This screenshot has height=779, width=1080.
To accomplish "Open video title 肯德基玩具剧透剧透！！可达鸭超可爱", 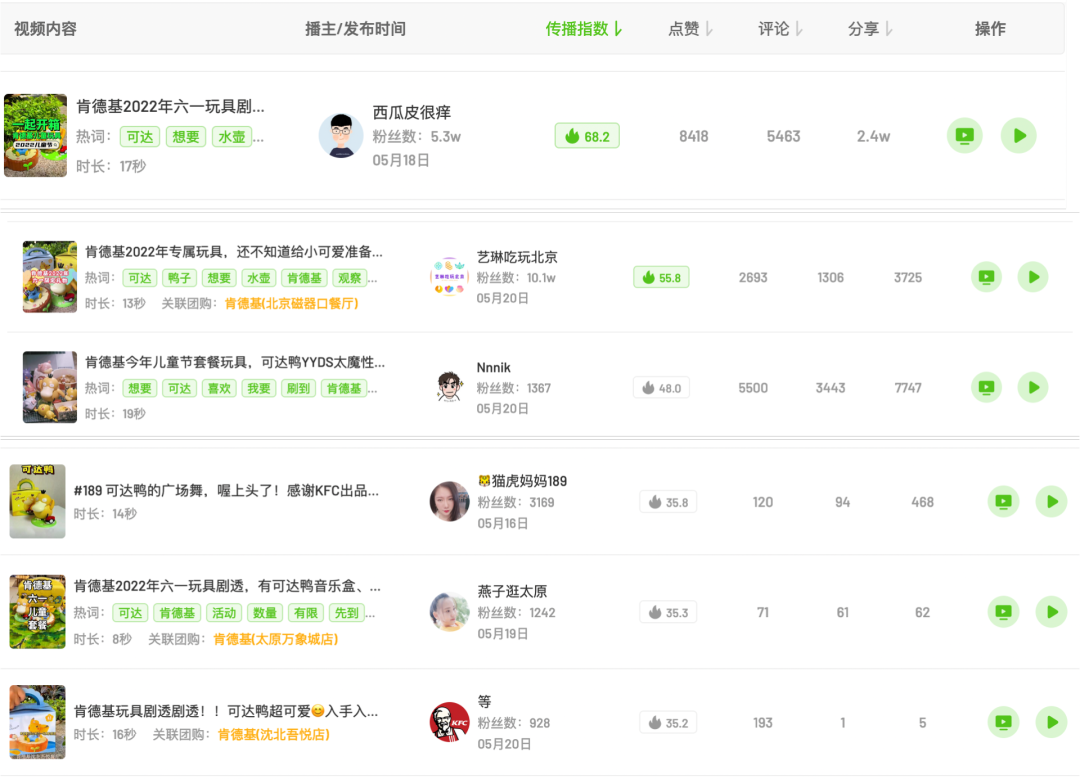I will point(226,711).
